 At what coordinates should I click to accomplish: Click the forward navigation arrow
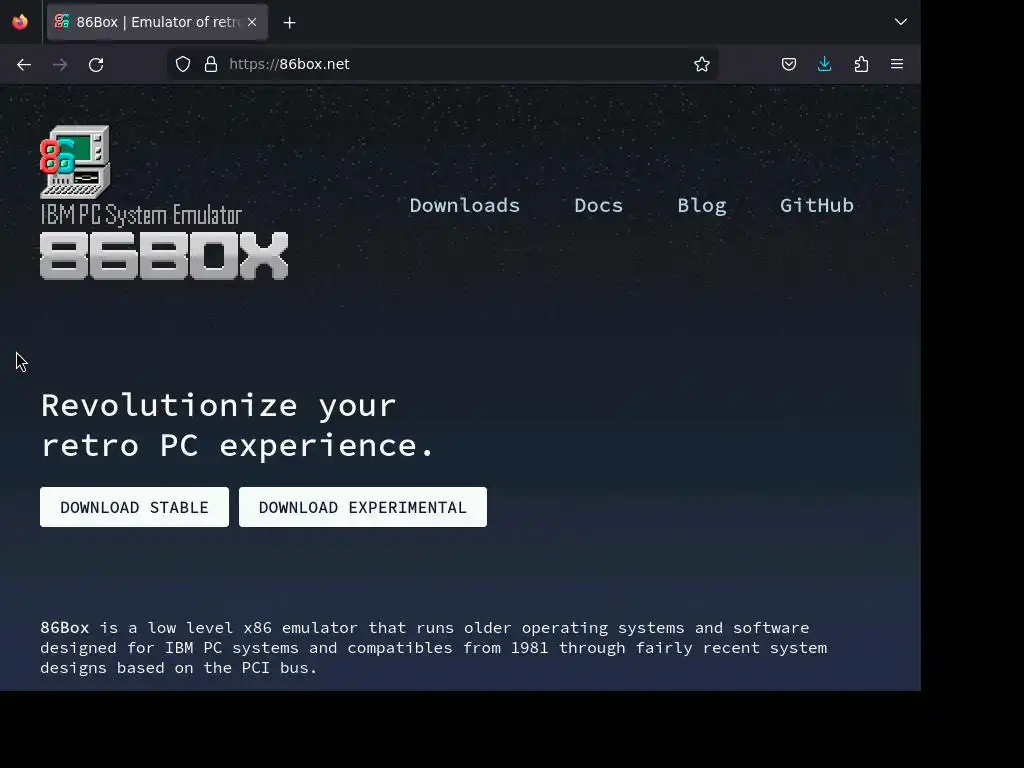pyautogui.click(x=60, y=64)
